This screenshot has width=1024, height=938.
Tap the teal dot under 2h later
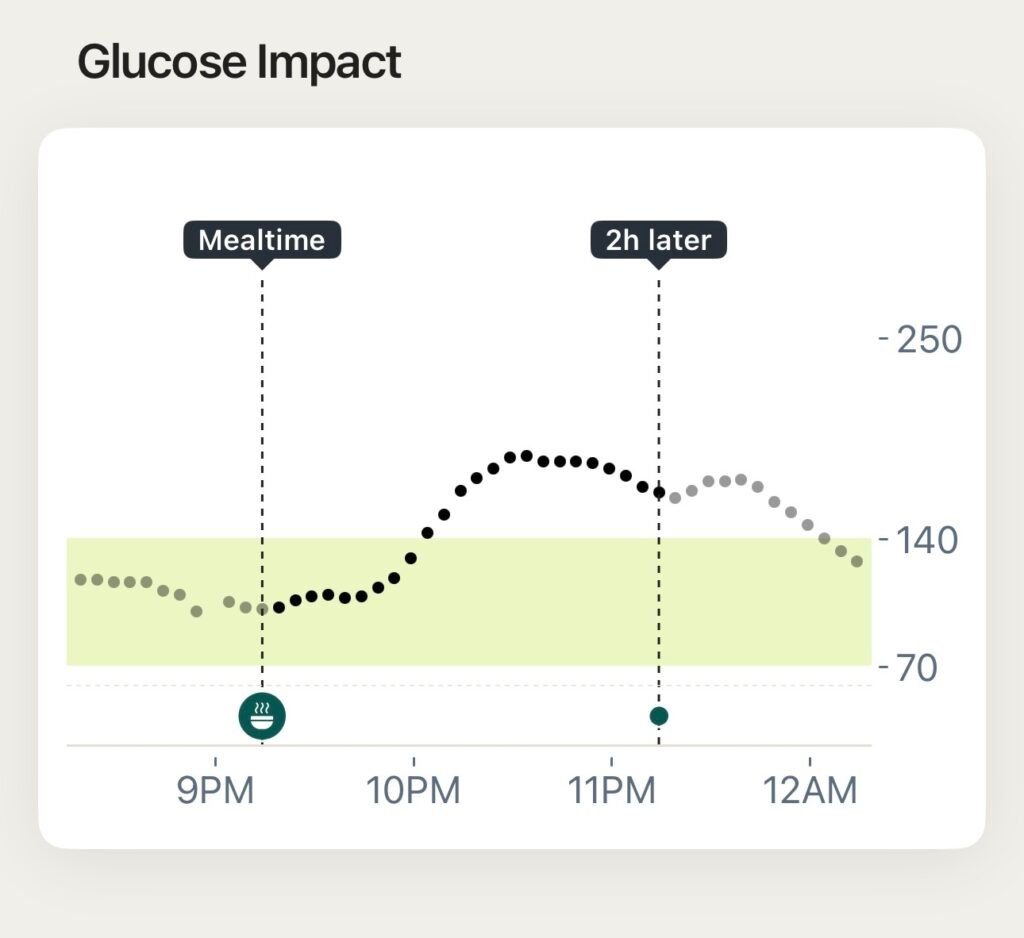tap(658, 715)
